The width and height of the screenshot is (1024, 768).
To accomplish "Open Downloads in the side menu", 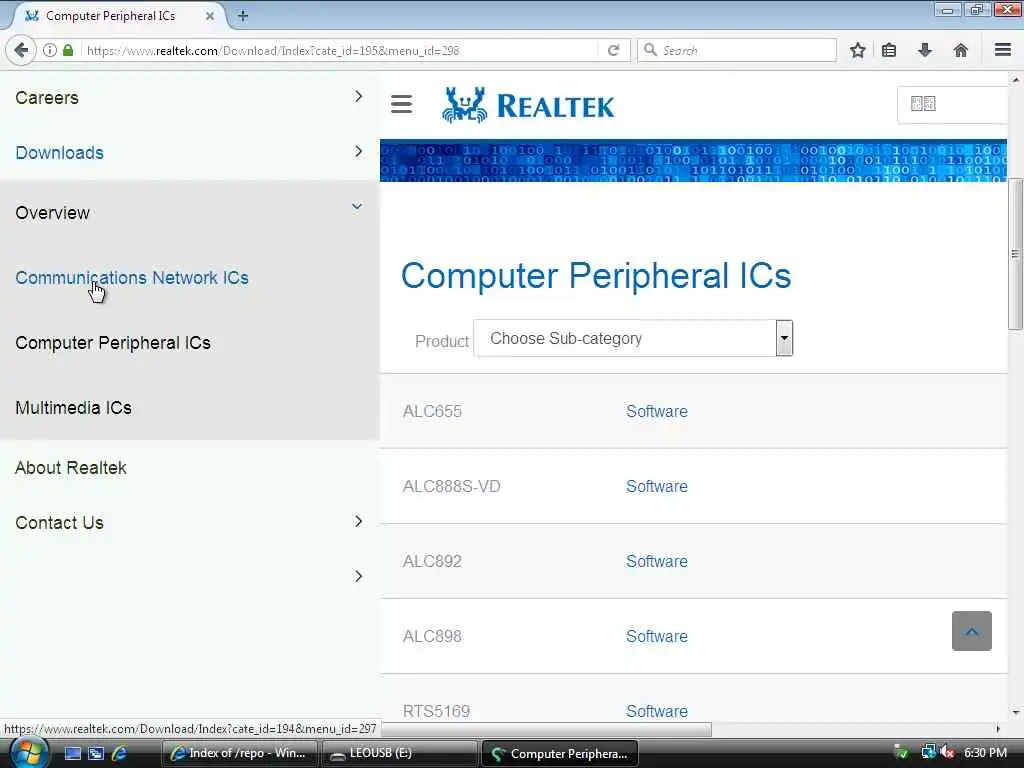I will pyautogui.click(x=59, y=153).
